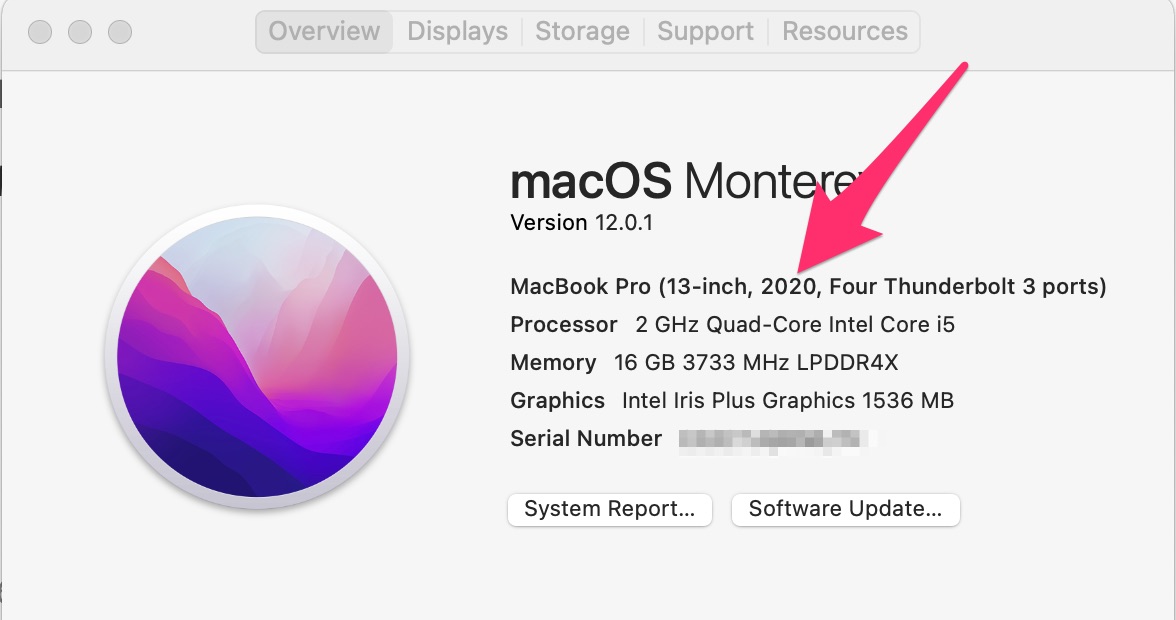1176x620 pixels.
Task: Close the About This Mac window
Action: point(40,32)
